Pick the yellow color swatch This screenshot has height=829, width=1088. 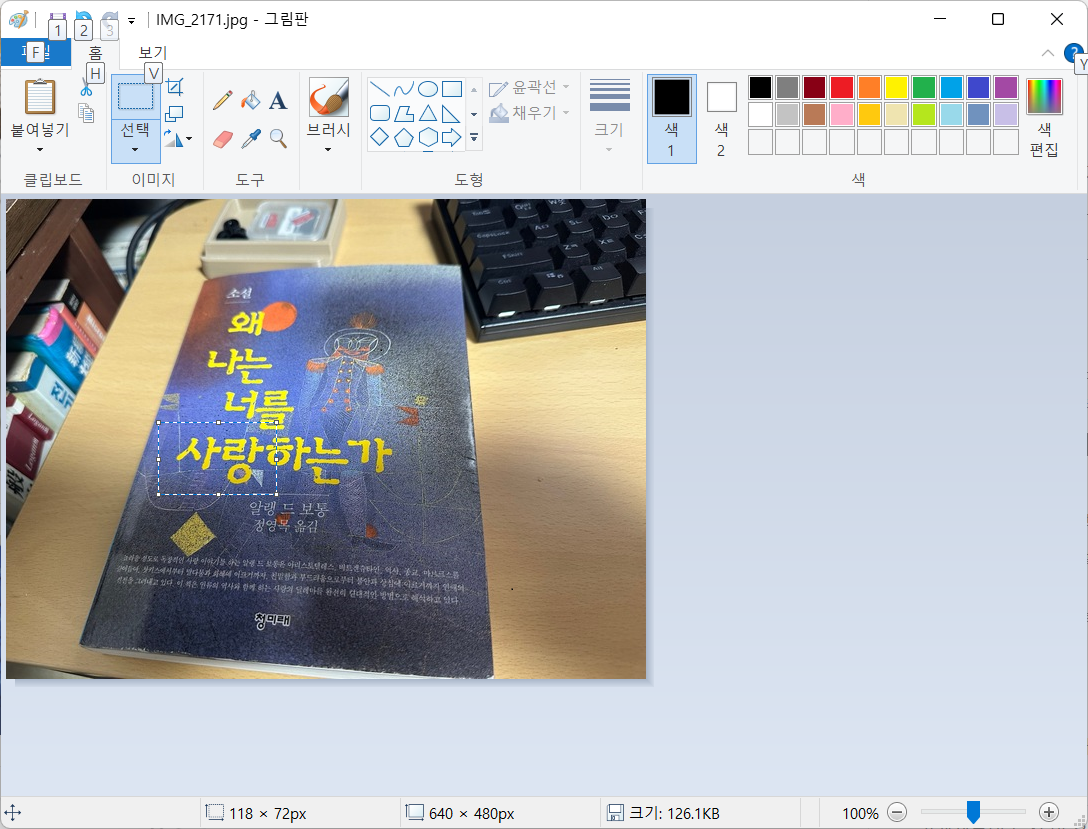pos(896,87)
